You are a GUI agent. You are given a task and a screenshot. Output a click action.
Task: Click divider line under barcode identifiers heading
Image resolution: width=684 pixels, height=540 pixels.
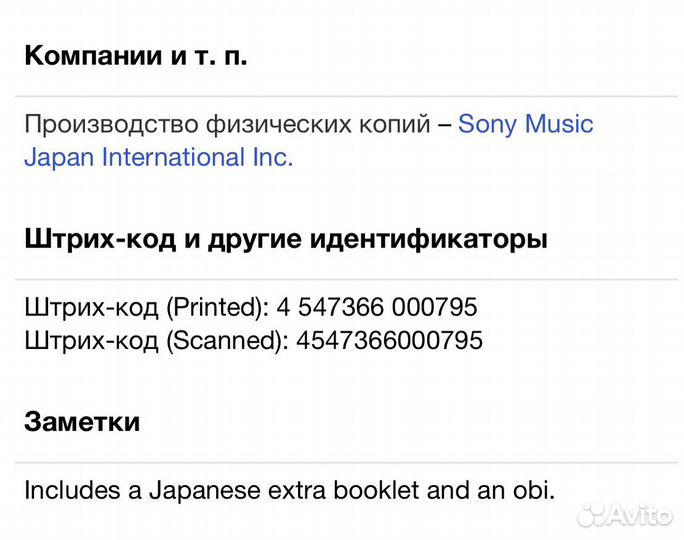pos(342,279)
